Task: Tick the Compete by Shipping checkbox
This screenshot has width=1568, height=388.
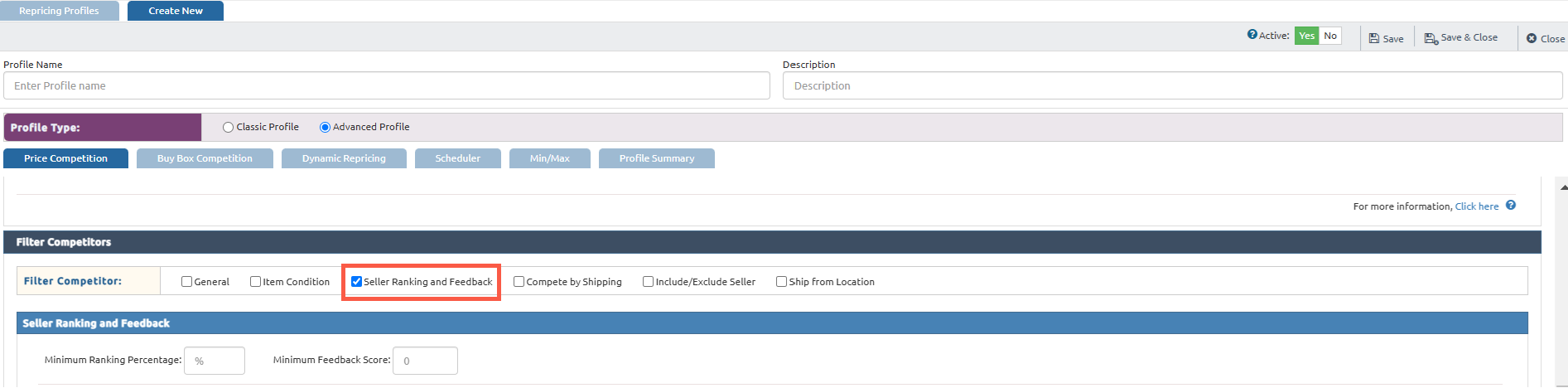Action: point(519,282)
